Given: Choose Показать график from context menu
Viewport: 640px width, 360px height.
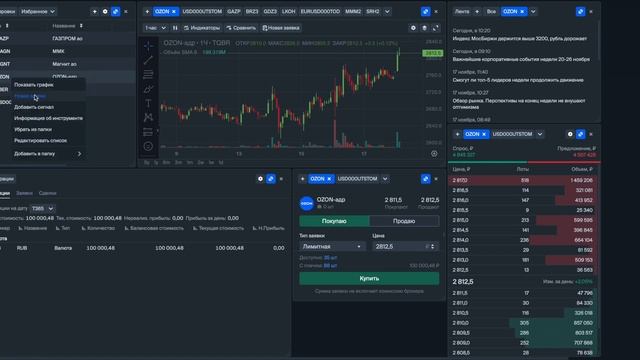Looking at the screenshot, I should 34,85.
